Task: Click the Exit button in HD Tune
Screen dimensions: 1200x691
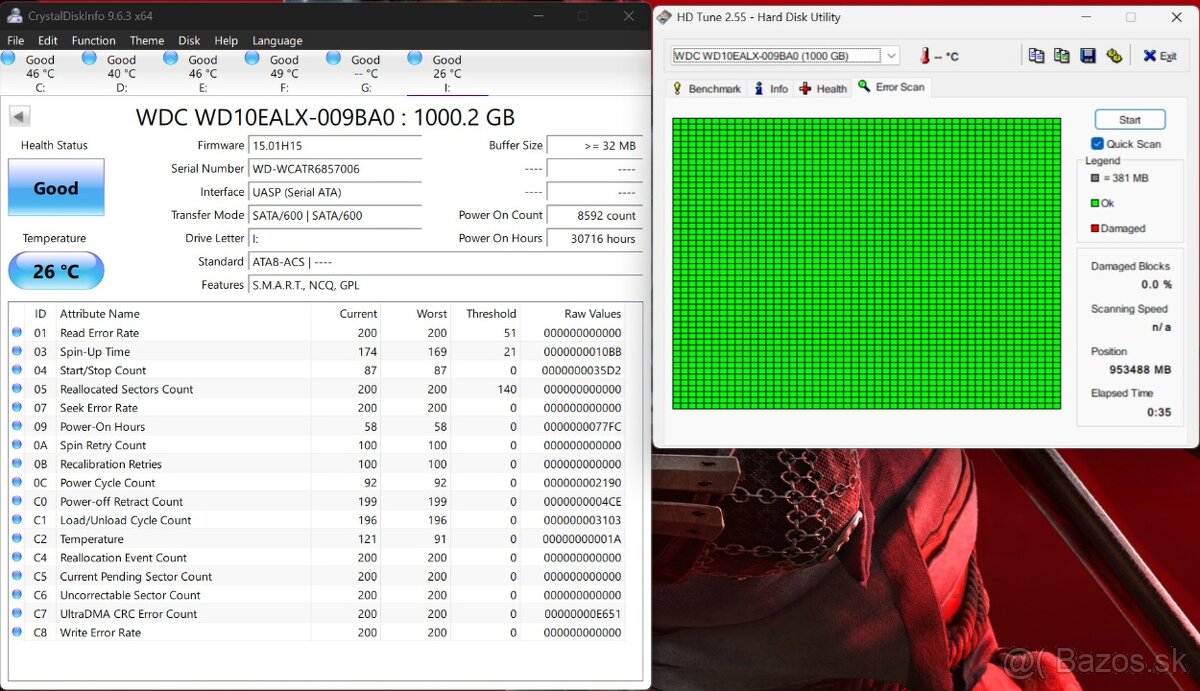Action: point(1160,56)
